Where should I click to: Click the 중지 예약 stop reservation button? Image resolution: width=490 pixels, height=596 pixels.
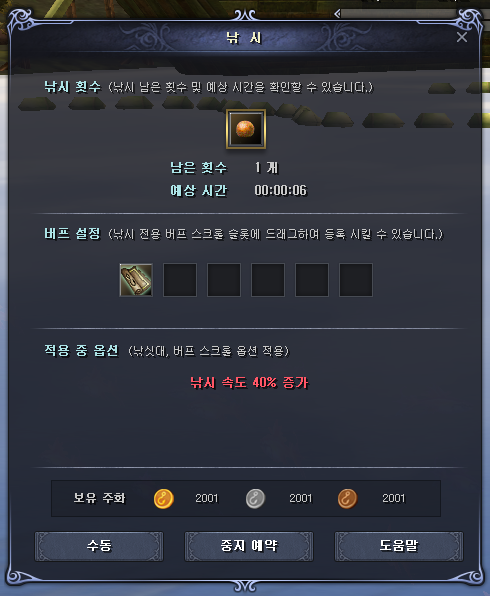[x=249, y=546]
